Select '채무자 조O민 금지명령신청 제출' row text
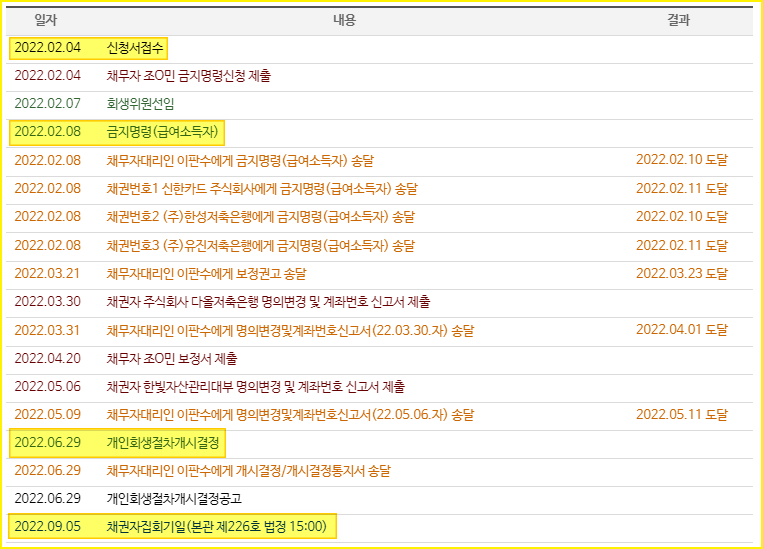 [189, 76]
